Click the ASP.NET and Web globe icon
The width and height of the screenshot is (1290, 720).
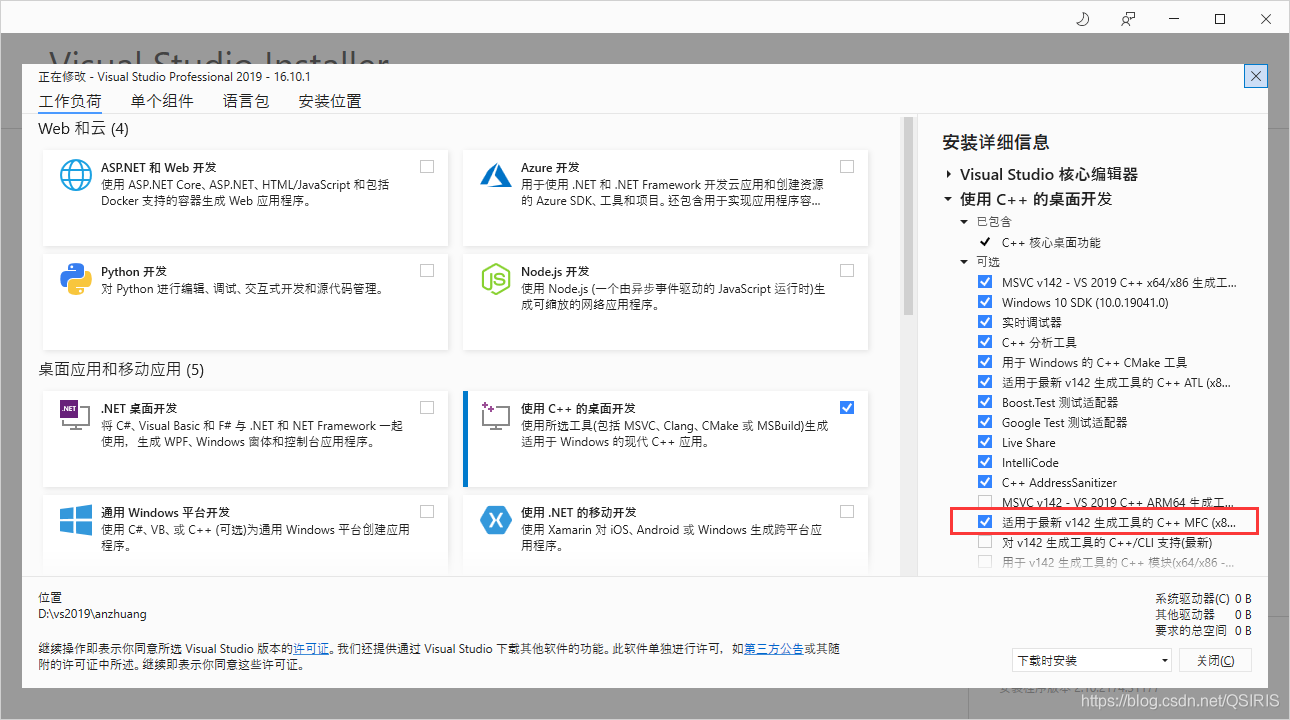[x=76, y=175]
